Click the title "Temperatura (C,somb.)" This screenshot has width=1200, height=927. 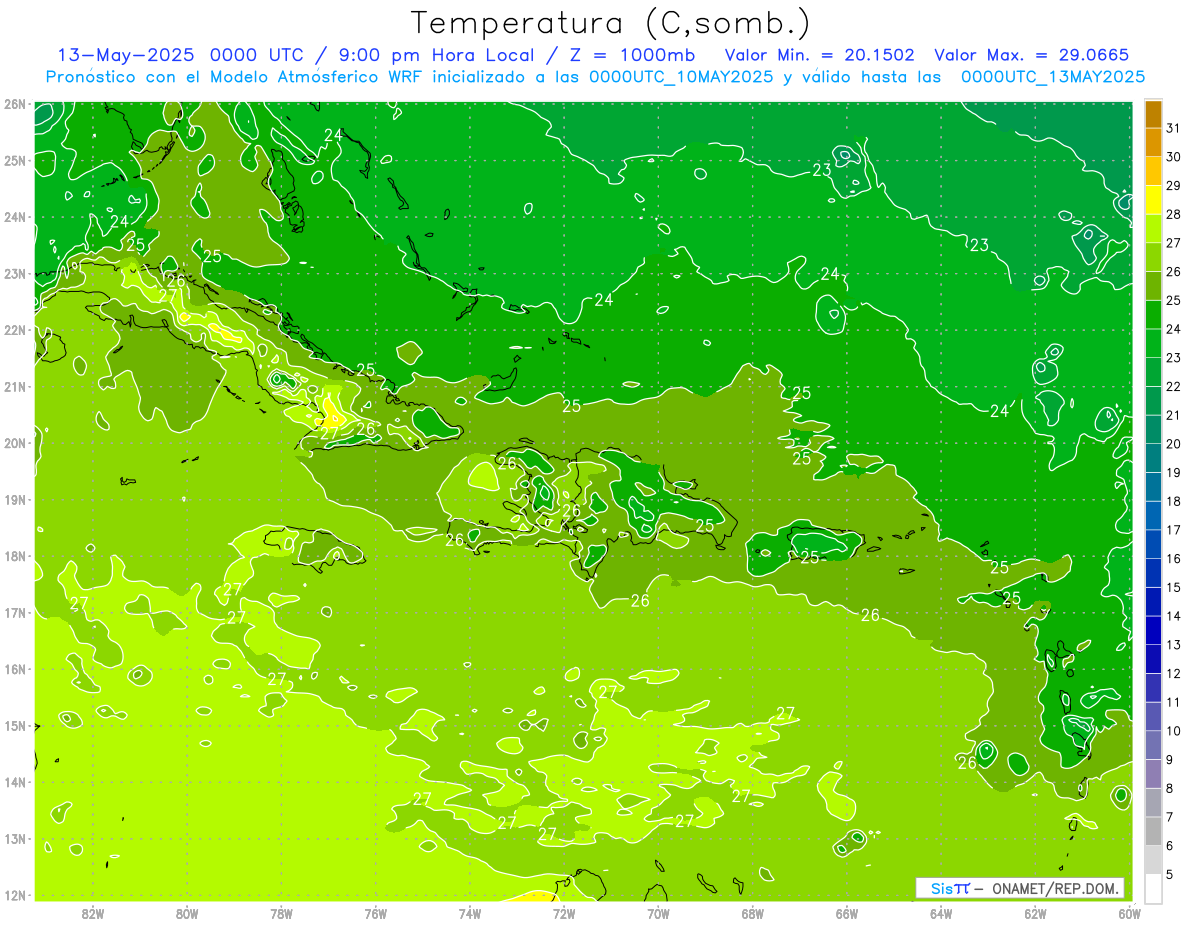611,24
